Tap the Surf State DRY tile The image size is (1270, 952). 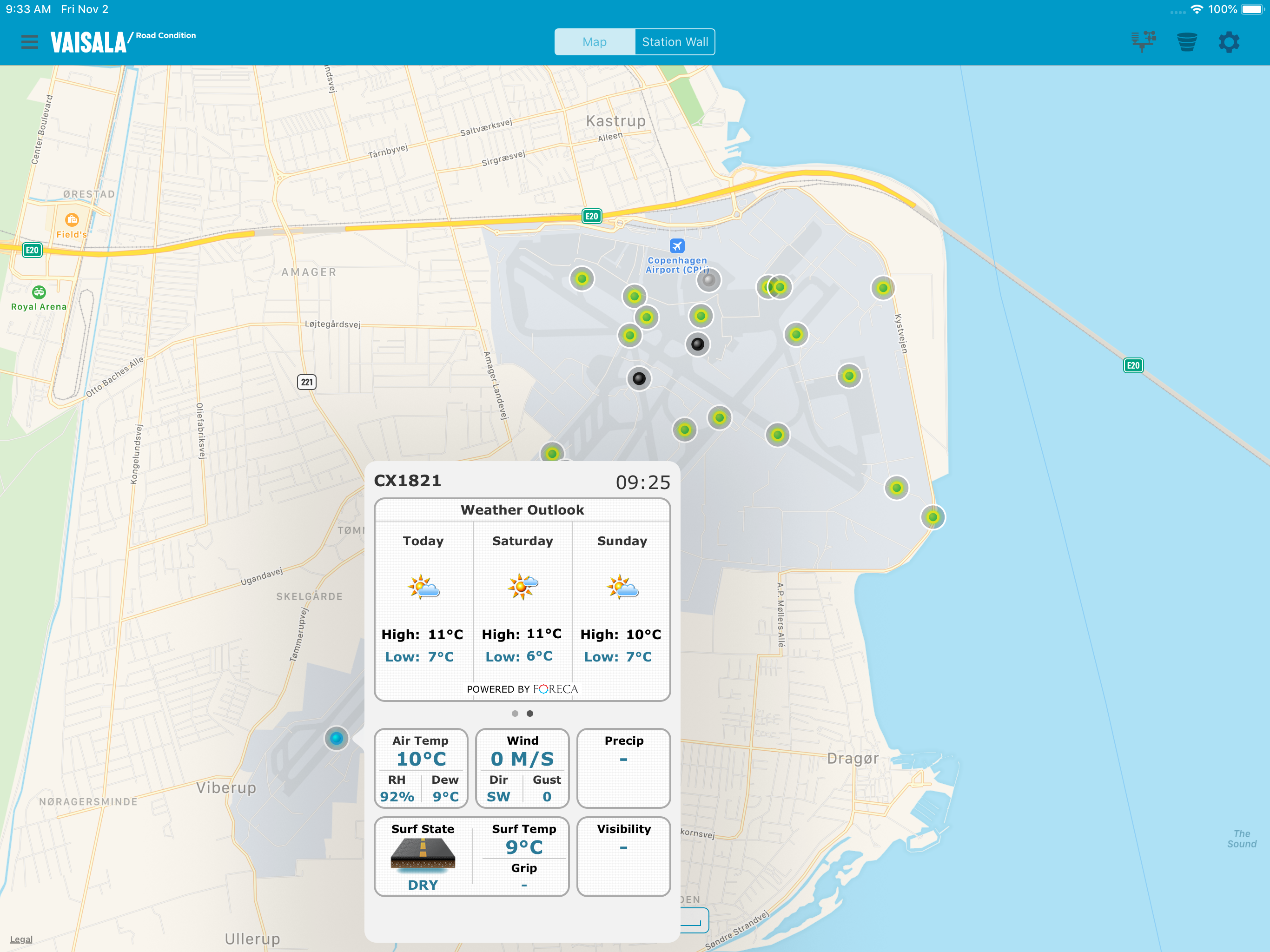point(423,857)
